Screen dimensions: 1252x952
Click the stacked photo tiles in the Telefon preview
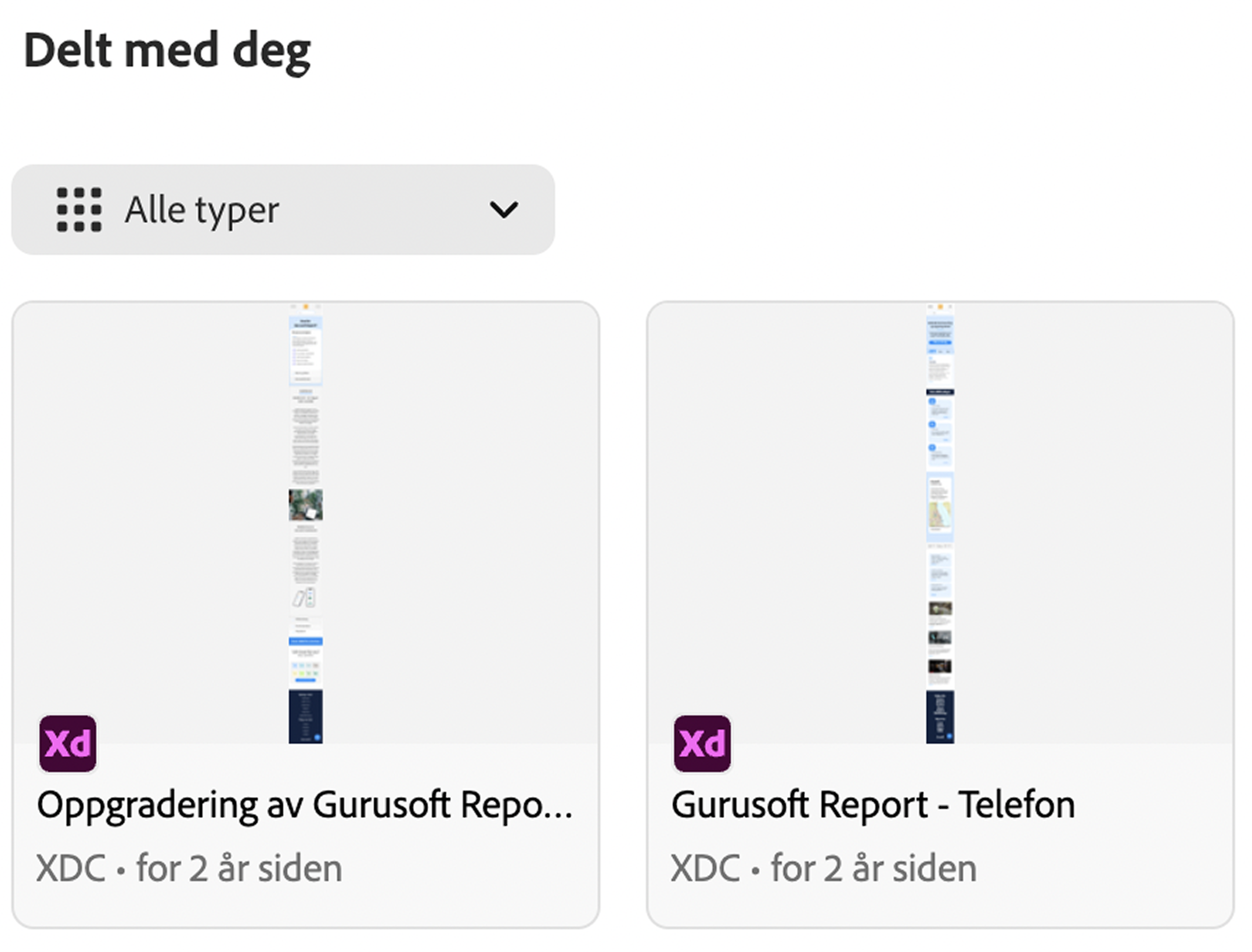pyautogui.click(x=940, y=637)
